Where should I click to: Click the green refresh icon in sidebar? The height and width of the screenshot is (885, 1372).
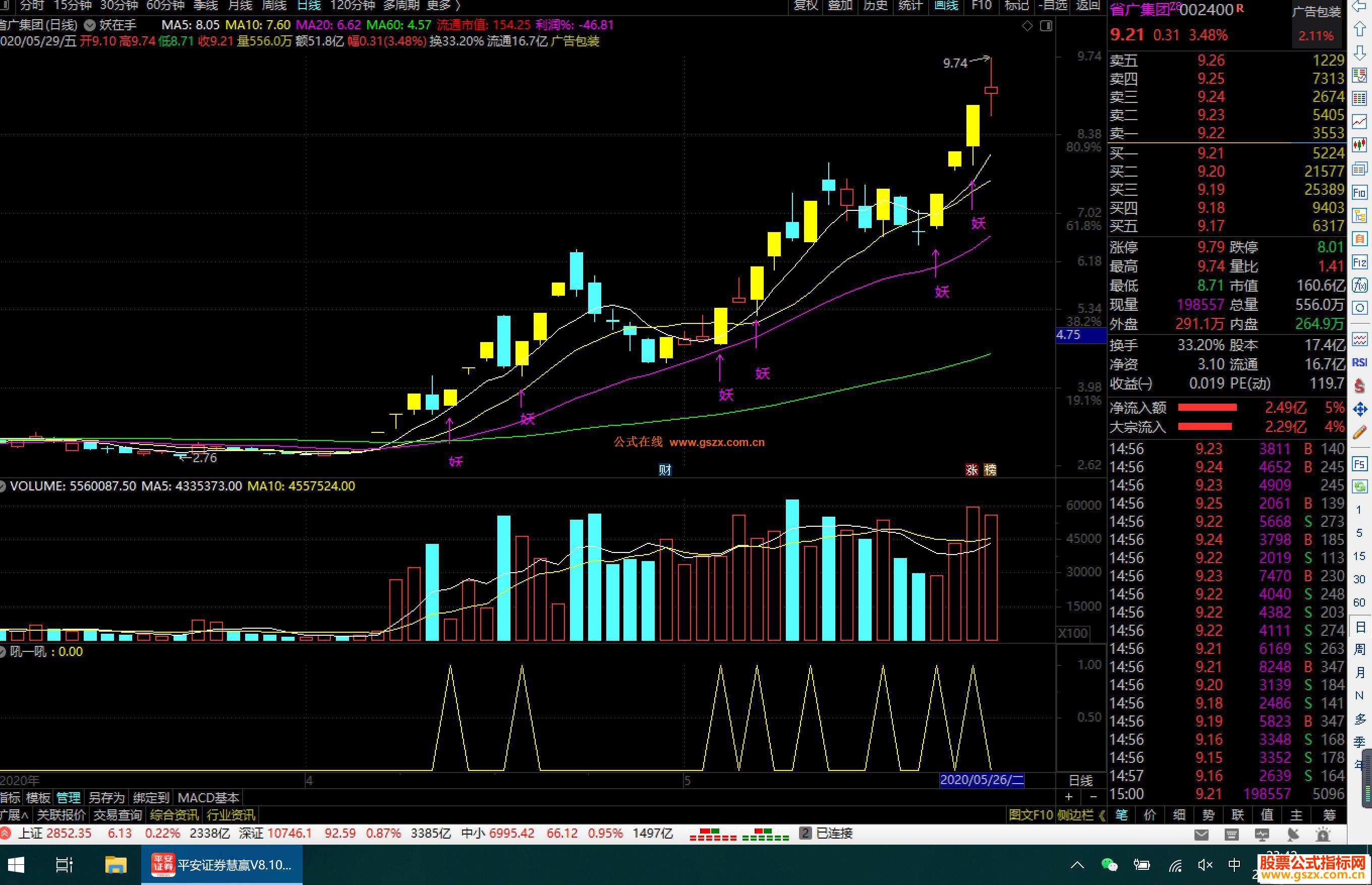1359,487
